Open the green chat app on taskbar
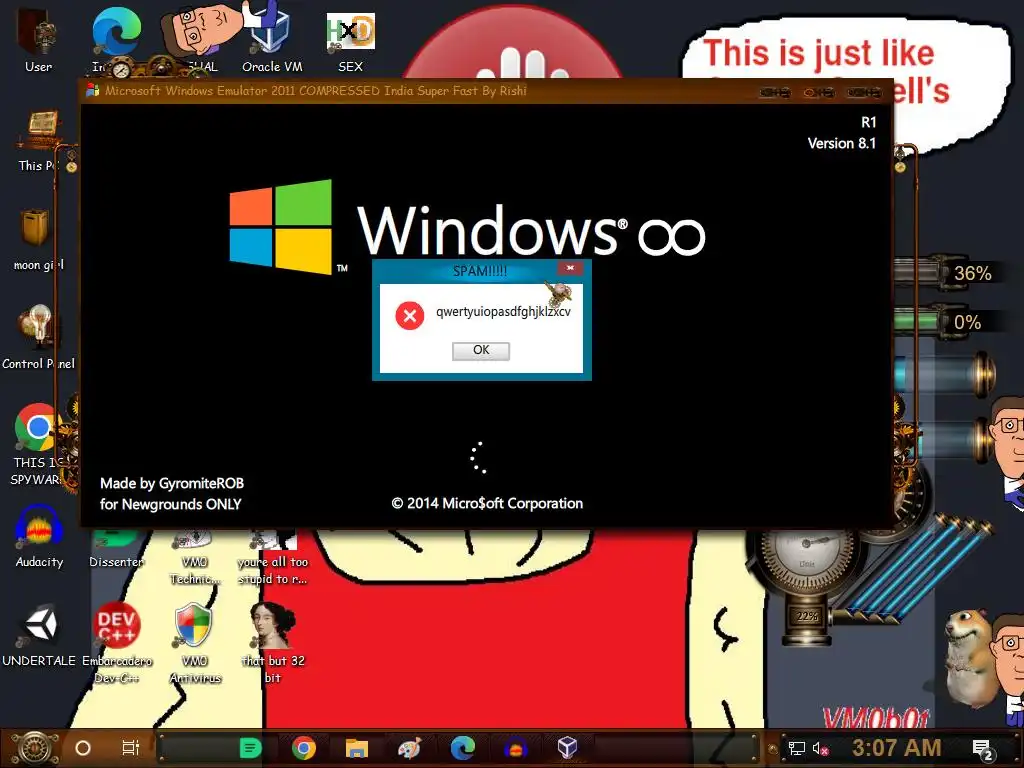The height and width of the screenshot is (768, 1024). [x=250, y=748]
